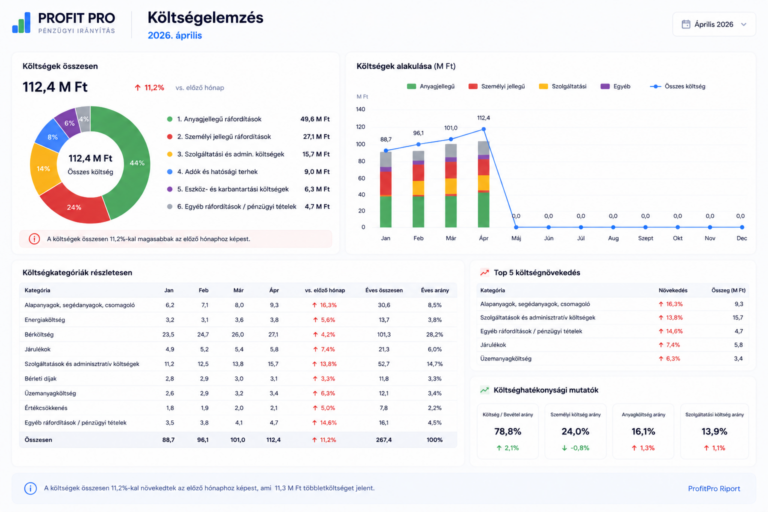Click 14,6% arrow in Top 5 Egyéb row

tap(661, 331)
